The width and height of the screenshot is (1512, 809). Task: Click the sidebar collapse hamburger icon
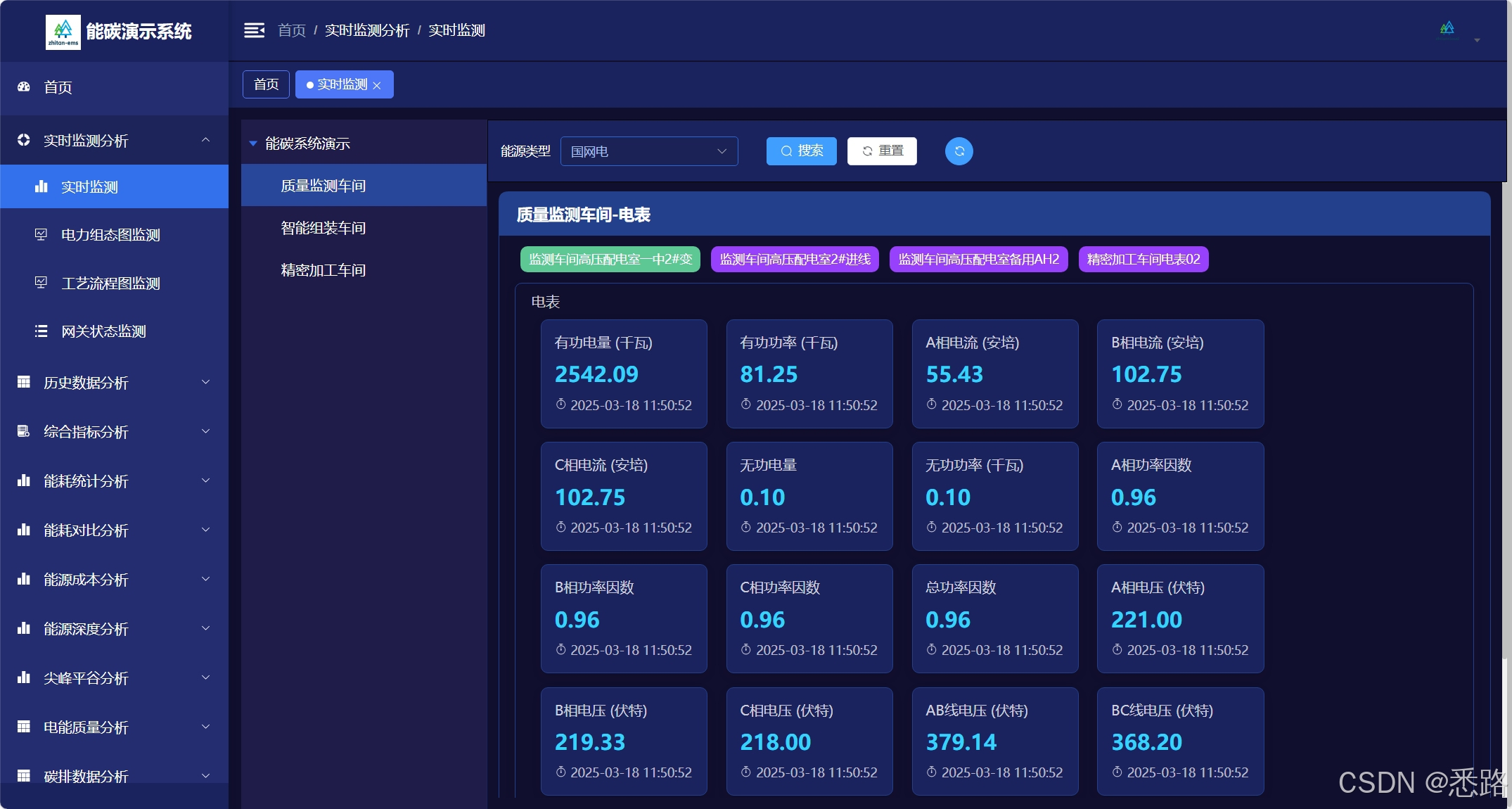click(254, 30)
